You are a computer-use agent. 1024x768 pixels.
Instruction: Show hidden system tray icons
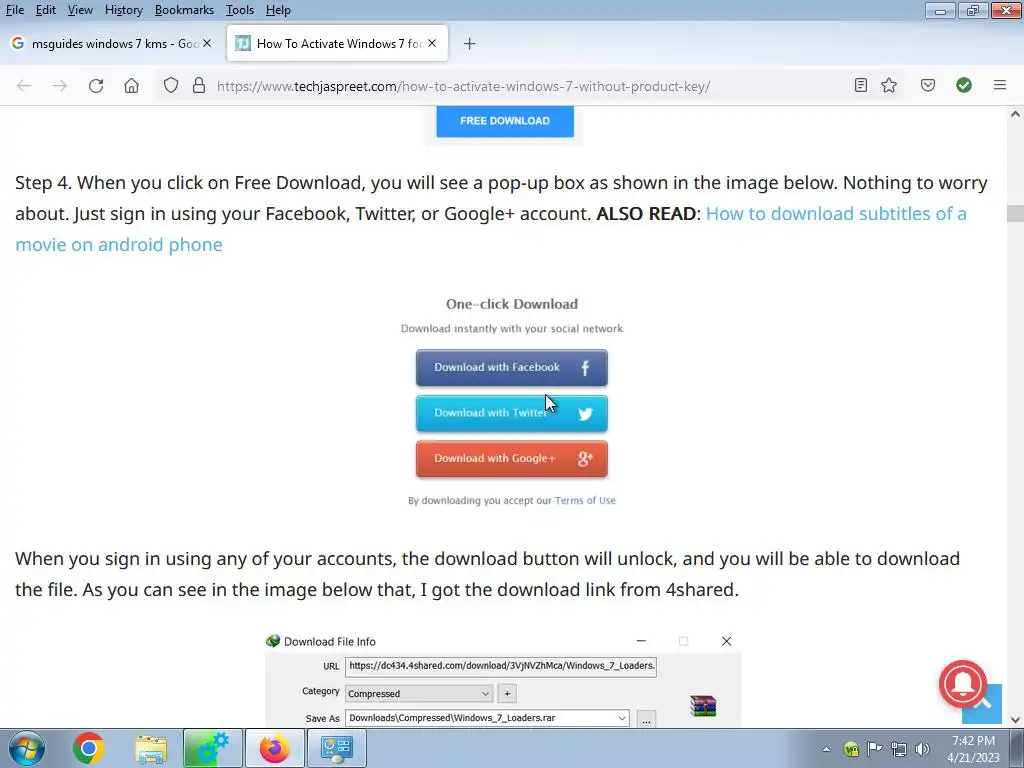[x=826, y=749]
